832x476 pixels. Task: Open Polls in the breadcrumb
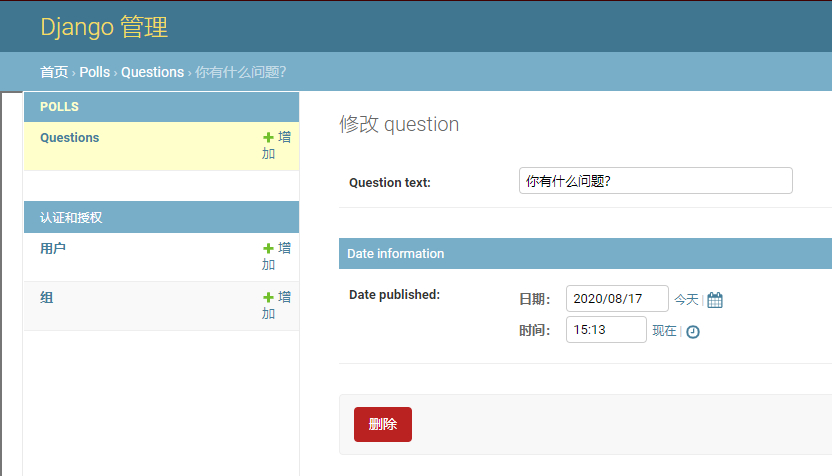point(94,72)
